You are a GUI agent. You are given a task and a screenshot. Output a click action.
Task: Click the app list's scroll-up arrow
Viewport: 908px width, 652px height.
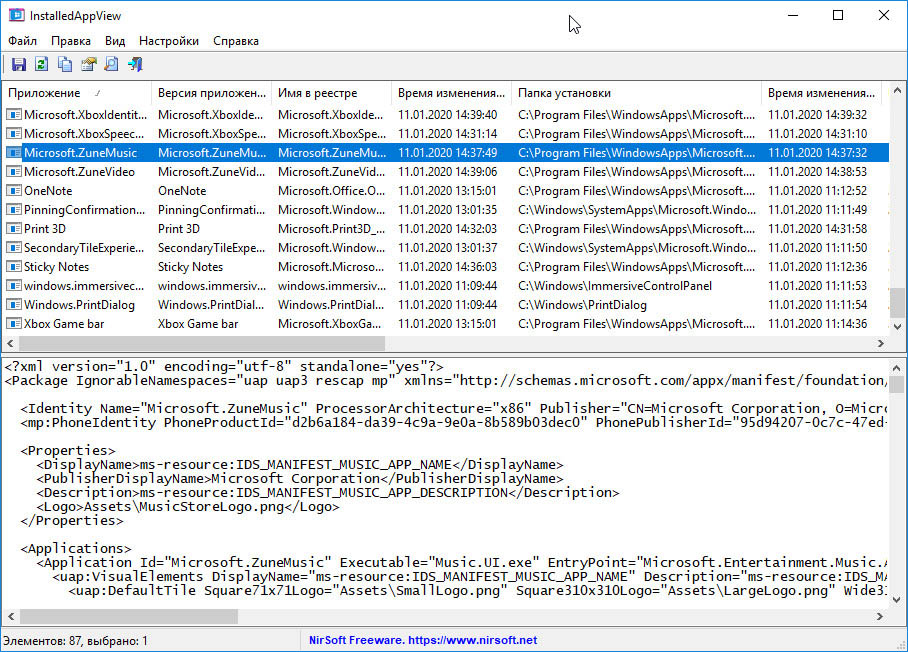click(x=897, y=90)
